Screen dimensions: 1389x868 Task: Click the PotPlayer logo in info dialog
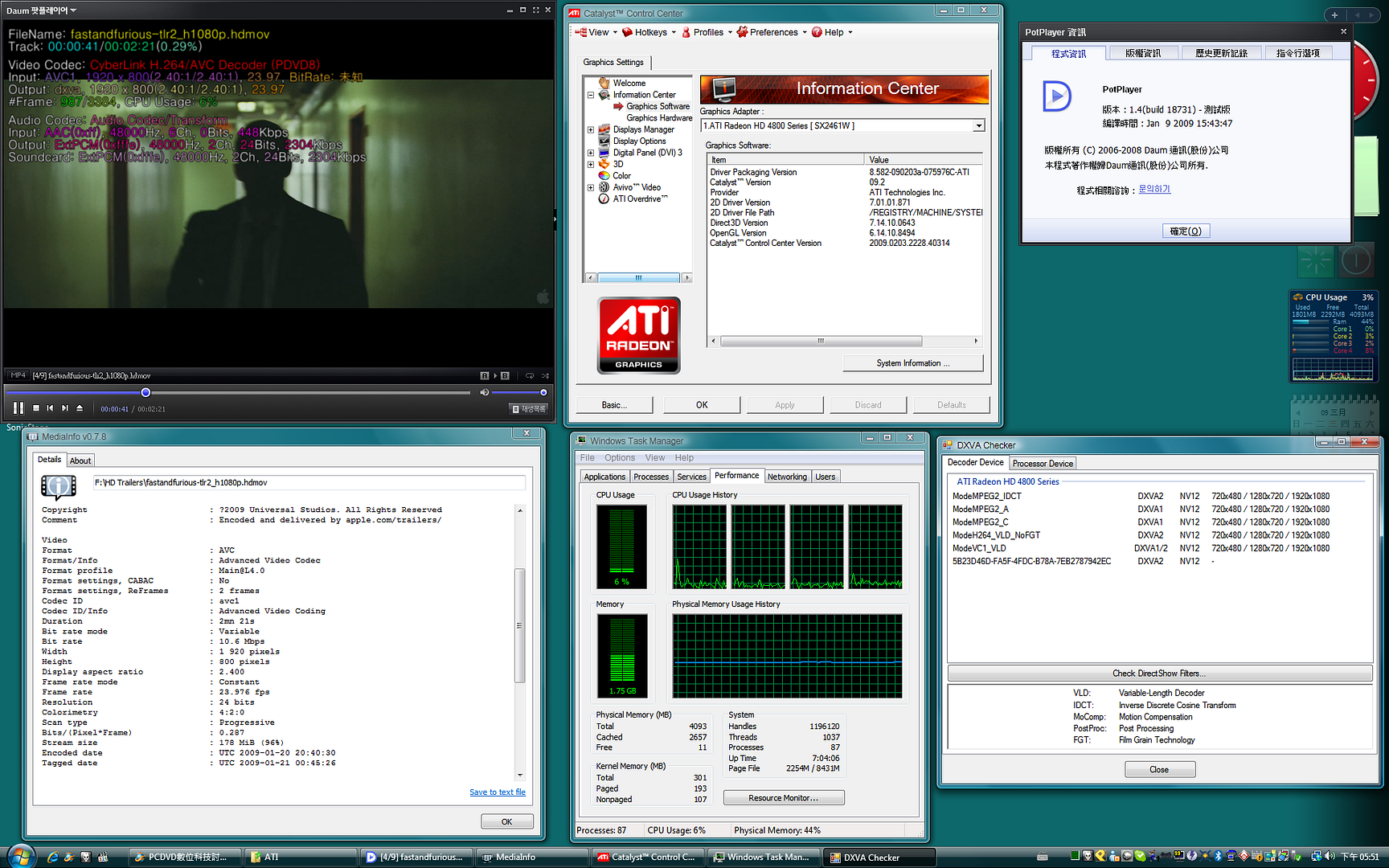coord(1057,96)
